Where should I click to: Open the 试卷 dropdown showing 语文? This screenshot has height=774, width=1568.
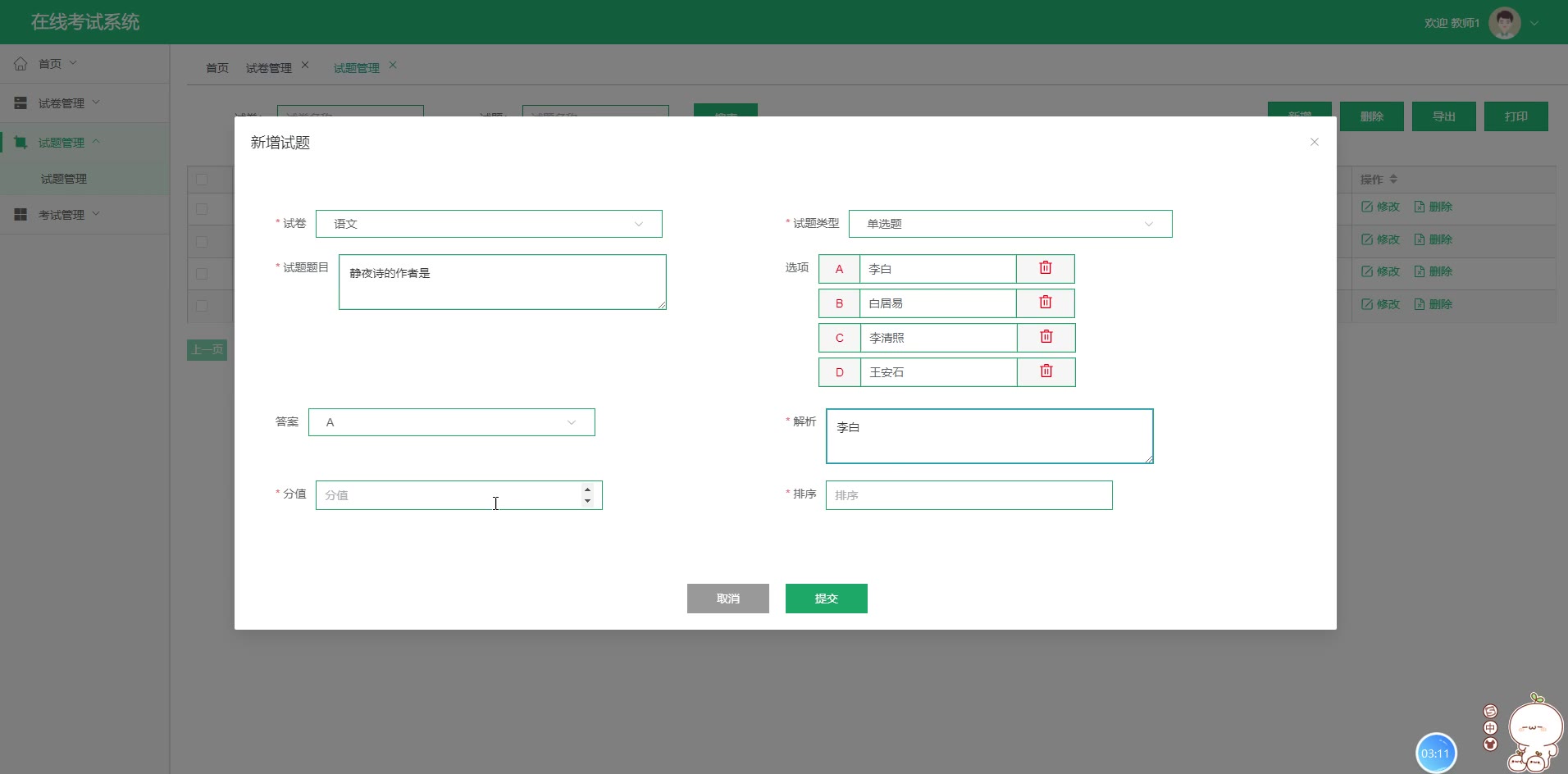click(x=488, y=224)
